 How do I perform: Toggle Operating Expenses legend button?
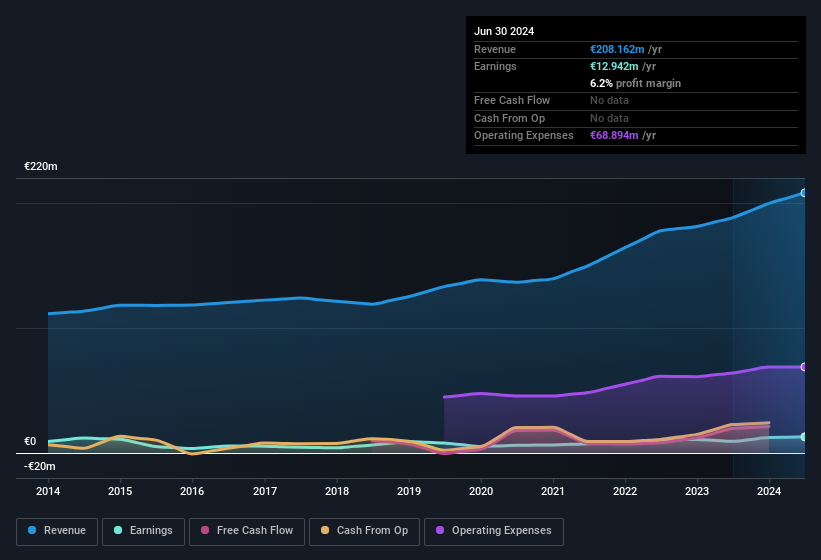point(494,531)
